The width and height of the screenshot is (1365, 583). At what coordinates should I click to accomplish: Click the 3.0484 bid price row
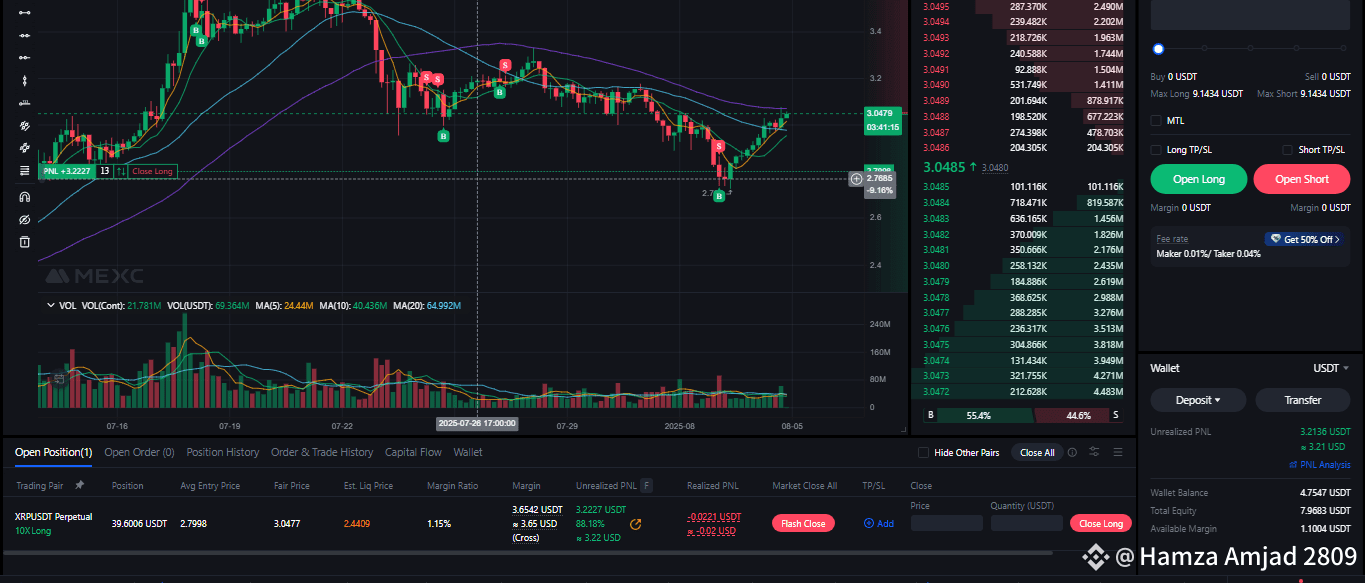coord(1023,202)
